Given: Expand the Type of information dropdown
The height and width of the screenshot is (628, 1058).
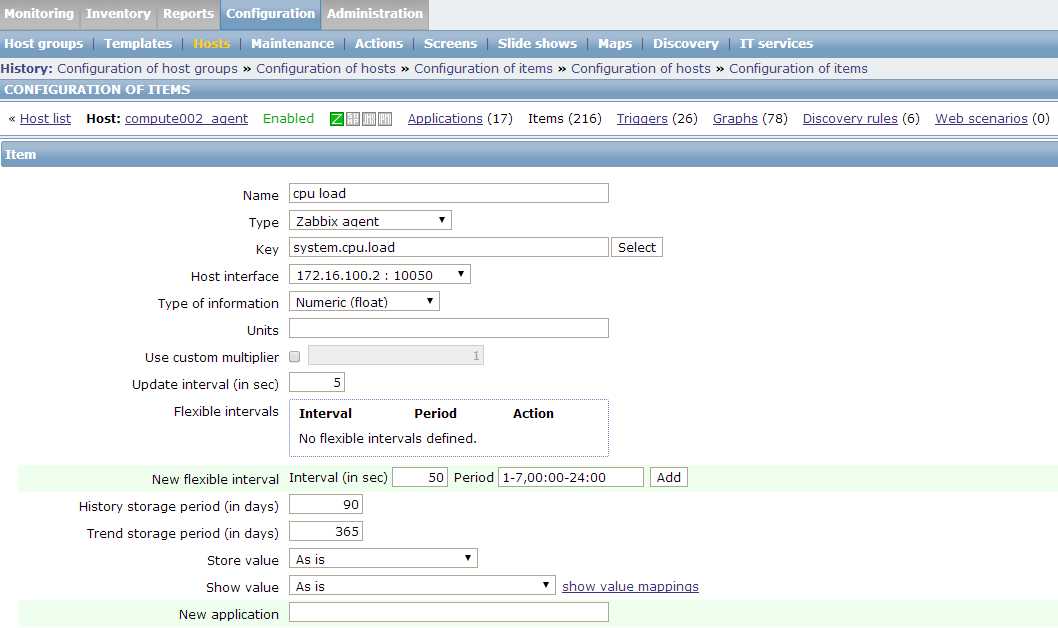Looking at the screenshot, I should (x=364, y=302).
